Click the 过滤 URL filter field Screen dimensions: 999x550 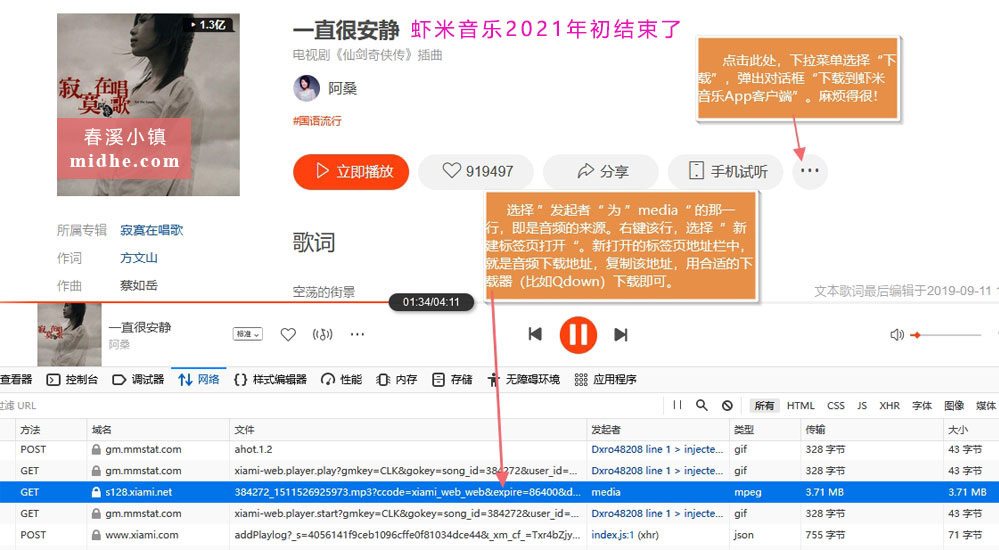331,405
